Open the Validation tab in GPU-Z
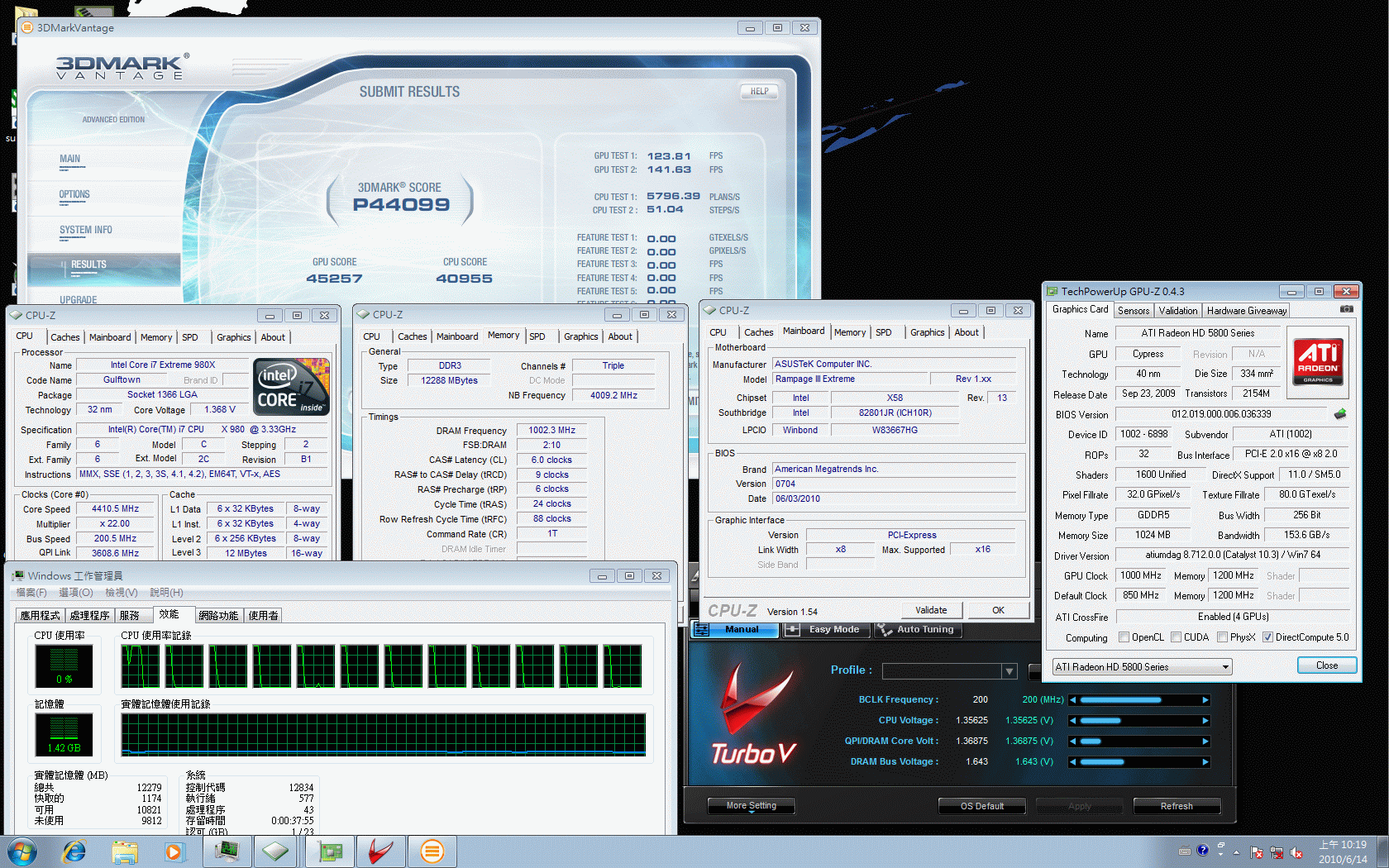Image resolution: width=1389 pixels, height=868 pixels. point(1177,311)
